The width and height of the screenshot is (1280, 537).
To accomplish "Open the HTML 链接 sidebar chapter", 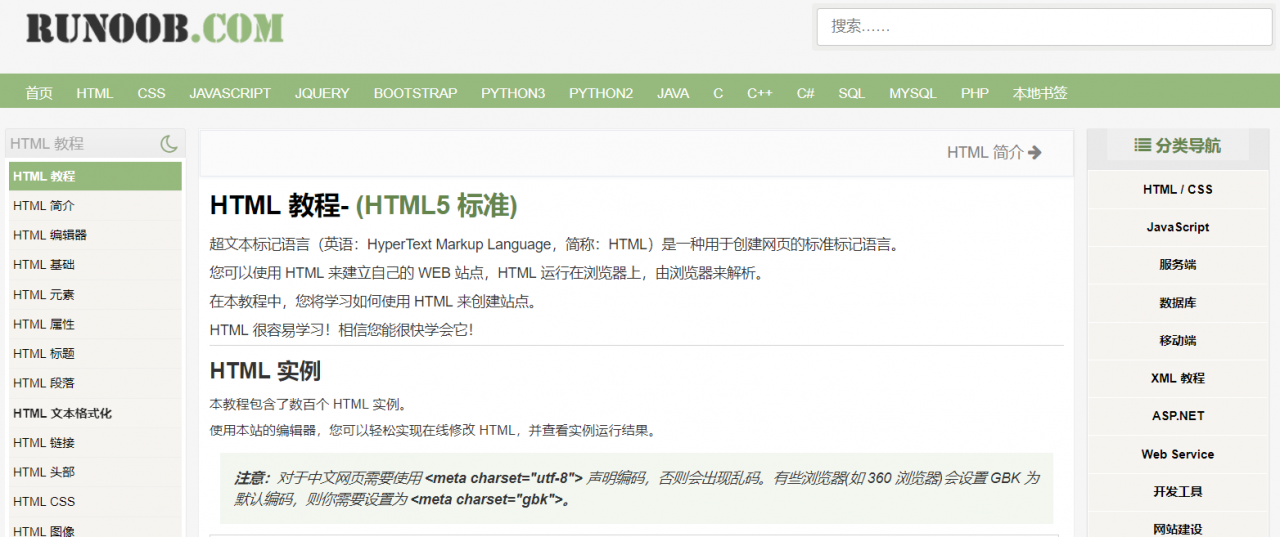I will [x=44, y=443].
